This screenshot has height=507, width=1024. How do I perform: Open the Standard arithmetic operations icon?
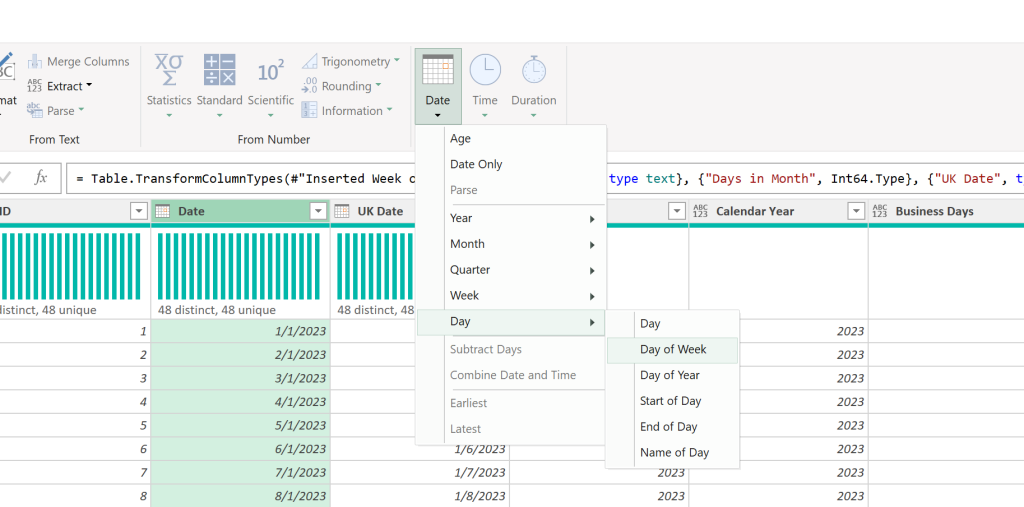(x=219, y=70)
